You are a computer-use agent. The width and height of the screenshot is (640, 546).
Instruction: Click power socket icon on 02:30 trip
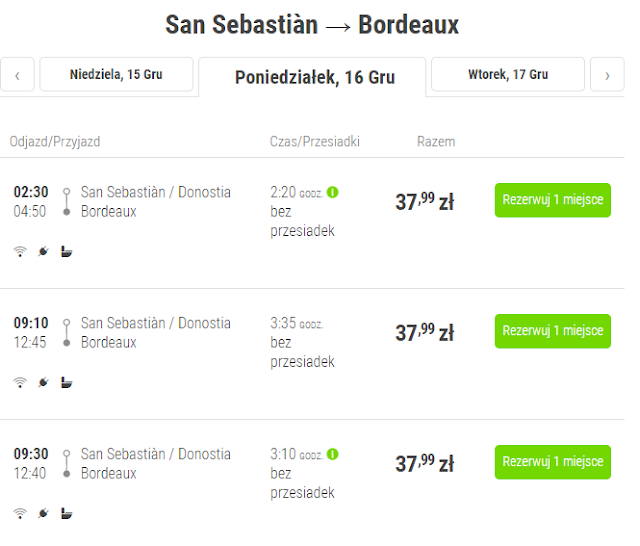43,251
